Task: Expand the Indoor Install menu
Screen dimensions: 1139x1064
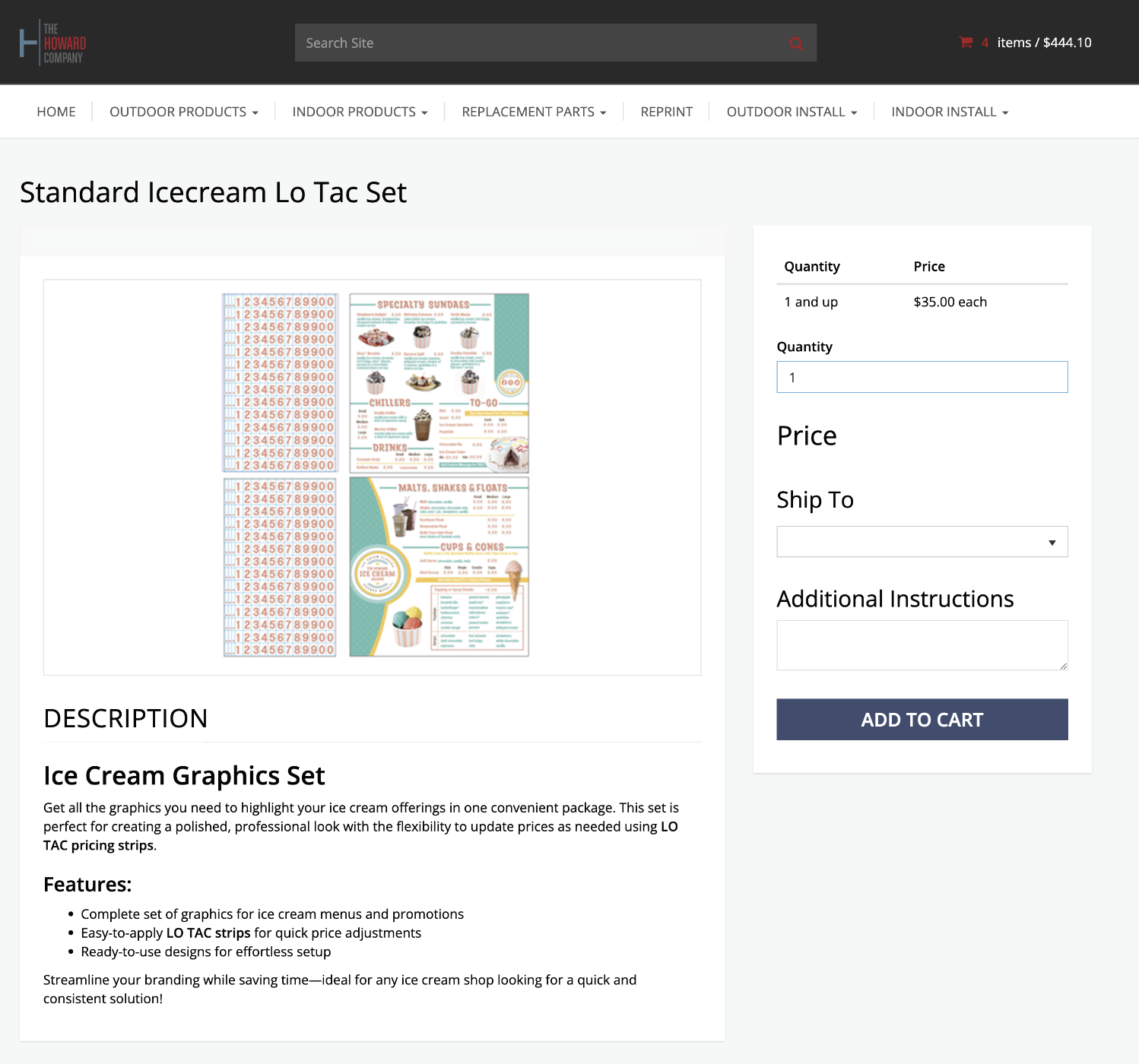Action: pos(949,112)
